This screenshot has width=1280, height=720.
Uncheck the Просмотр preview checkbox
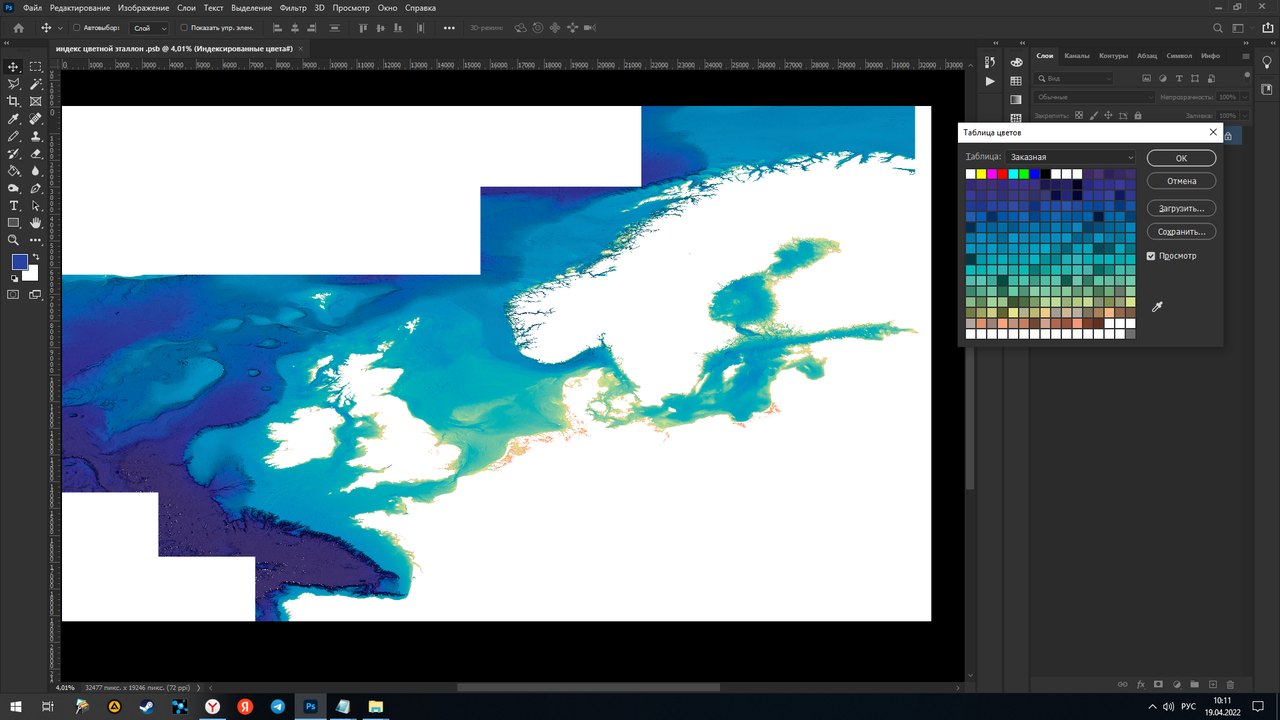point(1152,256)
